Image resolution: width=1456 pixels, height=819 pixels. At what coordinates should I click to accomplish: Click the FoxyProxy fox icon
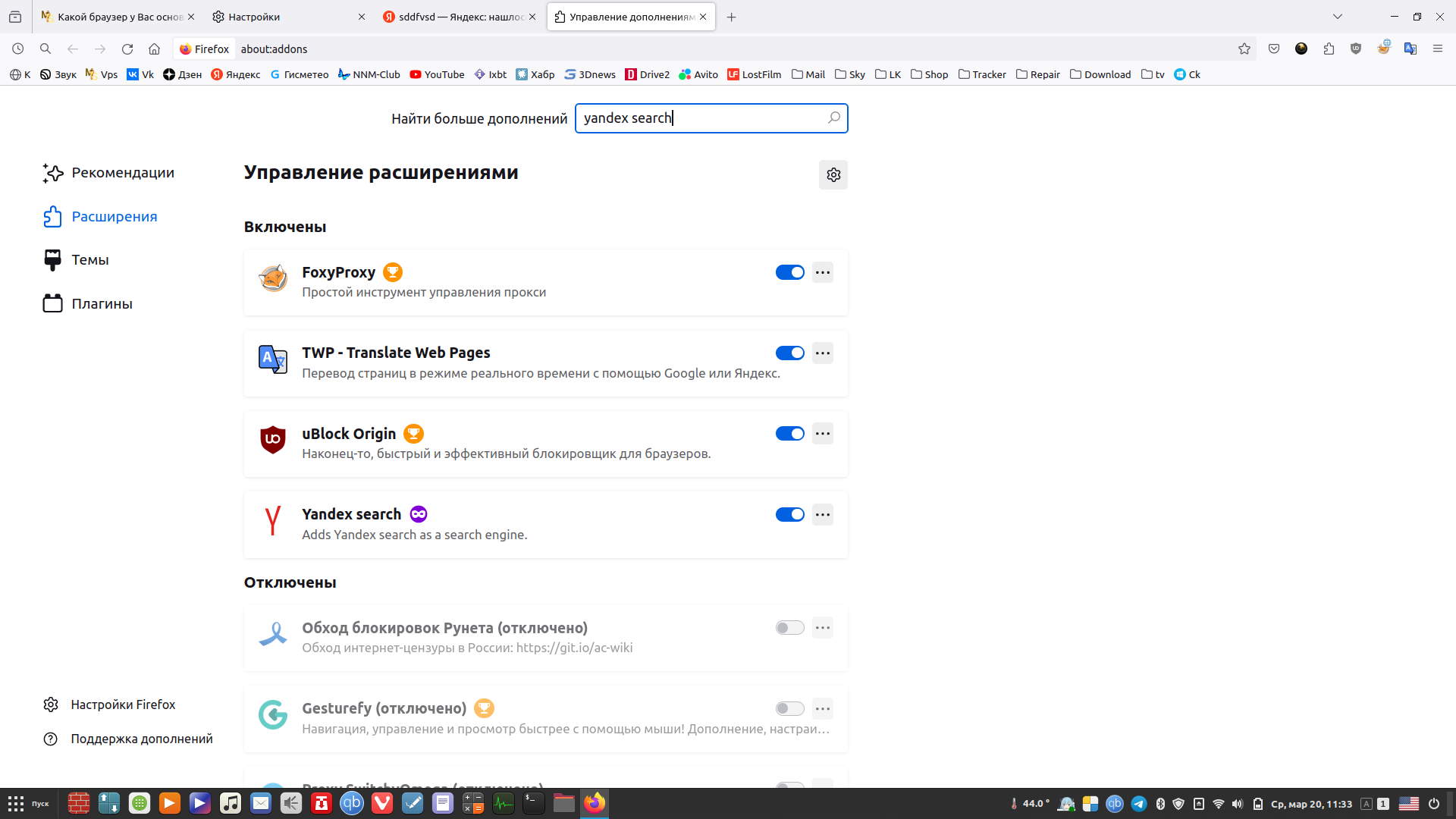coord(273,278)
